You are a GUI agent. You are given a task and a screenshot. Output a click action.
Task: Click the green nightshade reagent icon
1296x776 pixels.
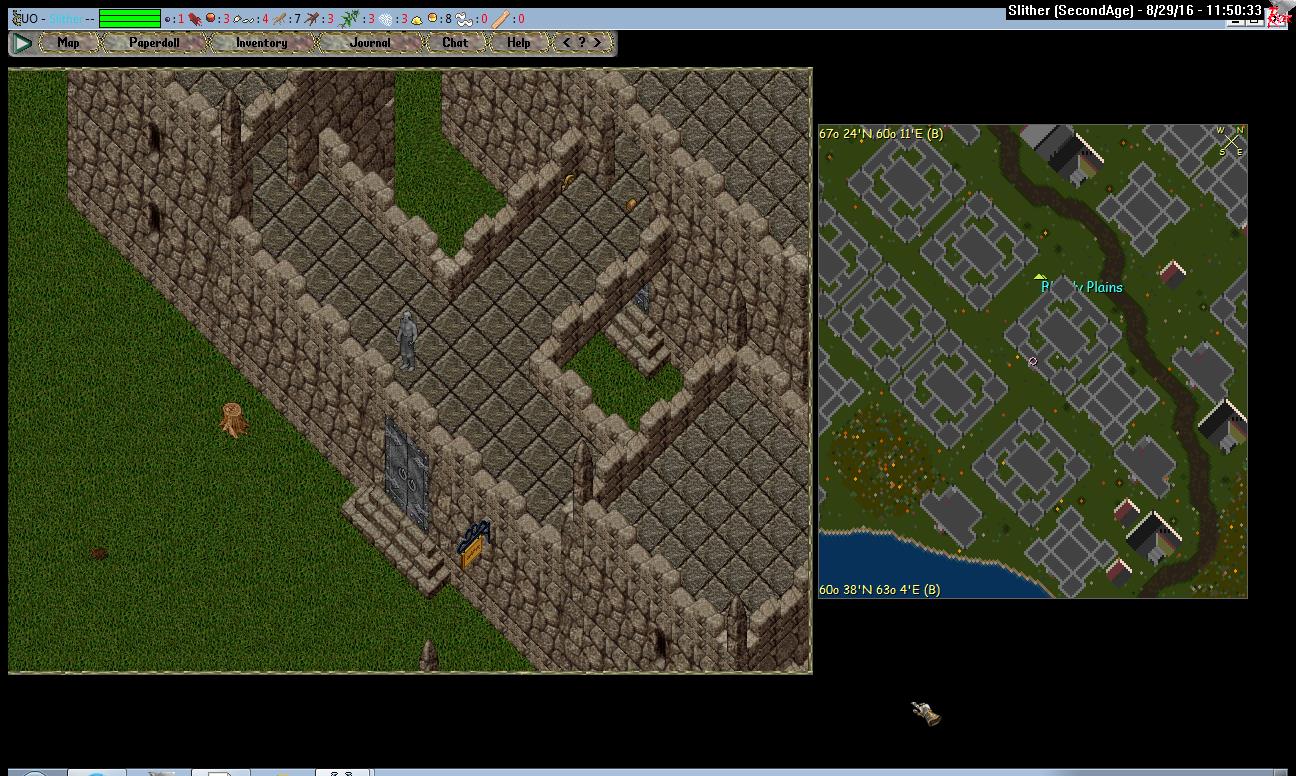[347, 18]
